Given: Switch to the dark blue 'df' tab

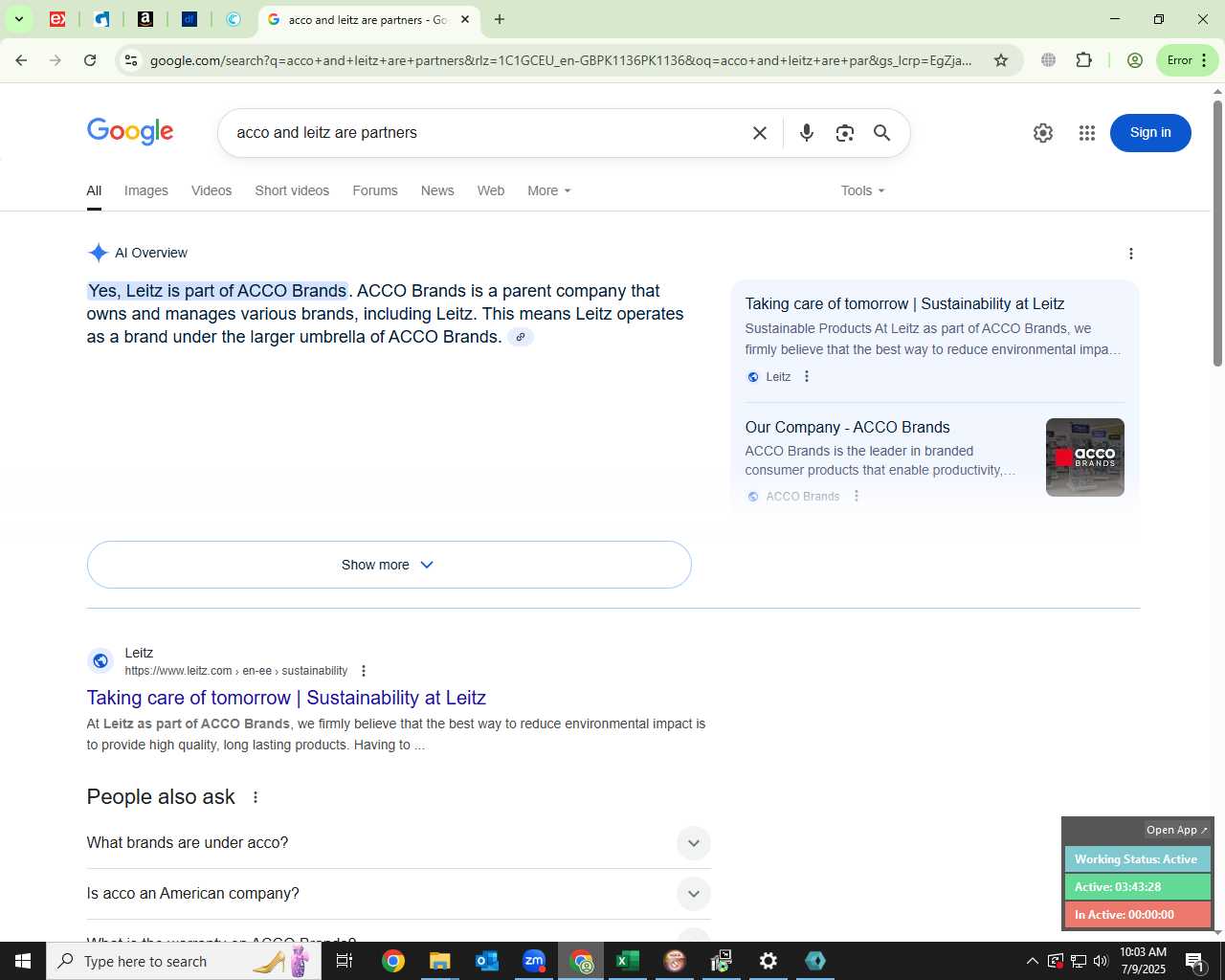Looking at the screenshot, I should pos(189,19).
